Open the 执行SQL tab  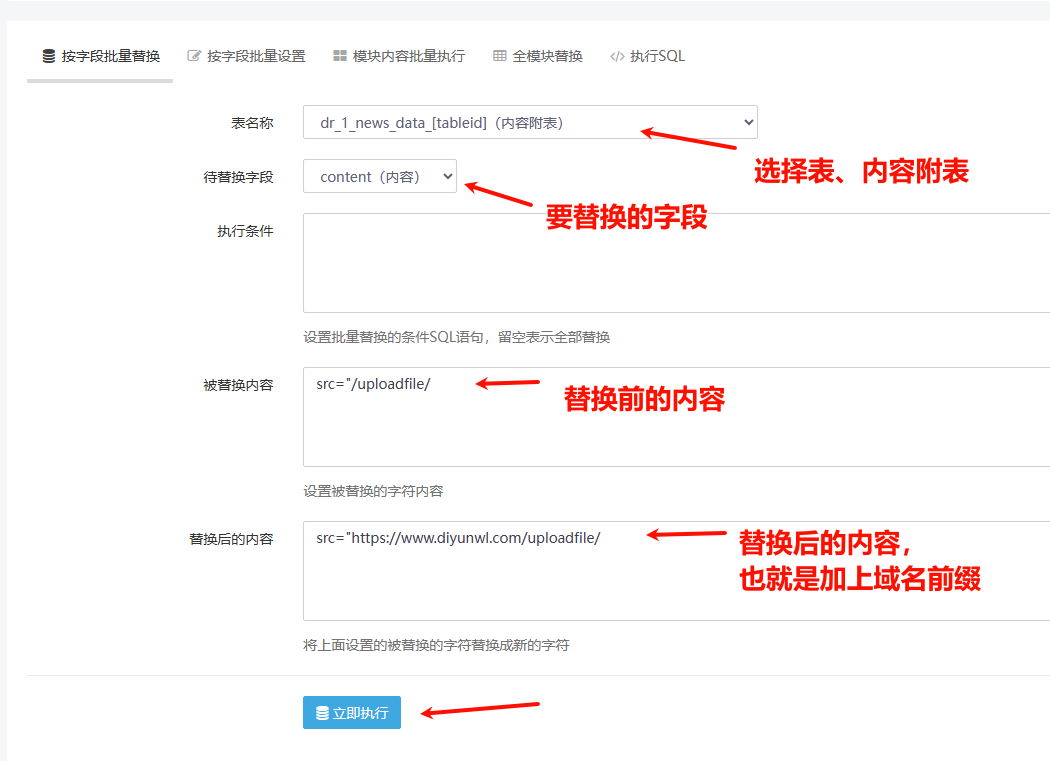[x=648, y=56]
